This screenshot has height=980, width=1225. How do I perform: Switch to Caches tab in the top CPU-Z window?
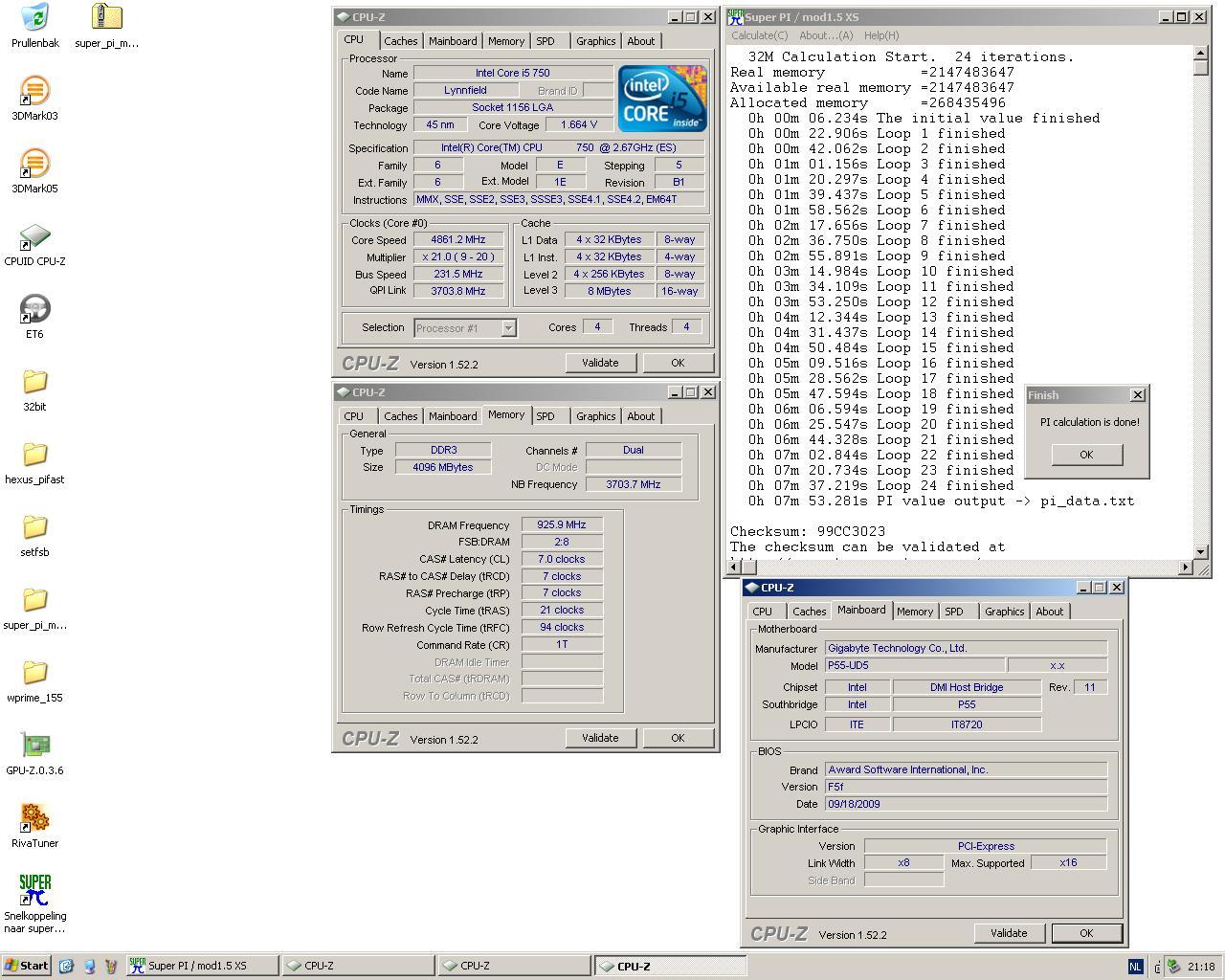click(400, 41)
